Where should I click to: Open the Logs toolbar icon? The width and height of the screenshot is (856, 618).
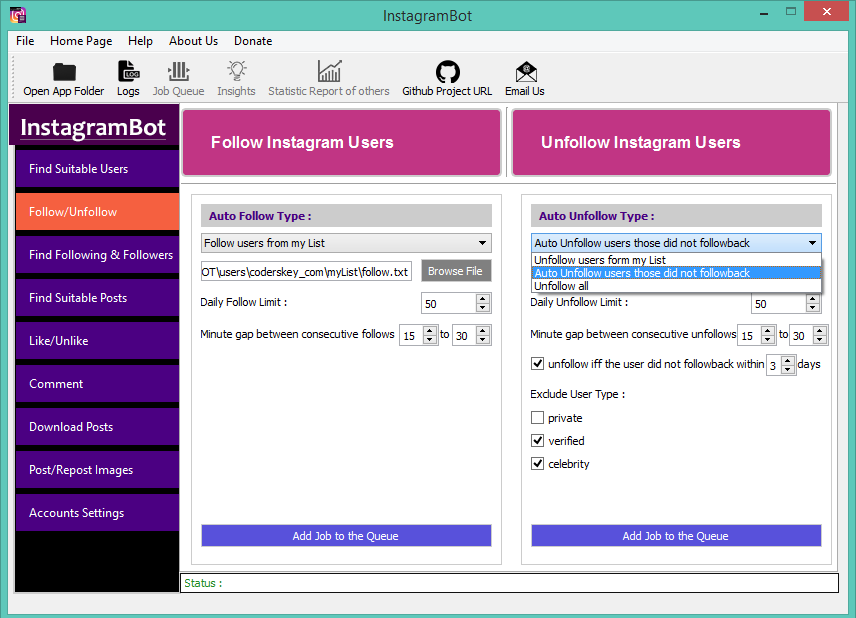(x=128, y=72)
